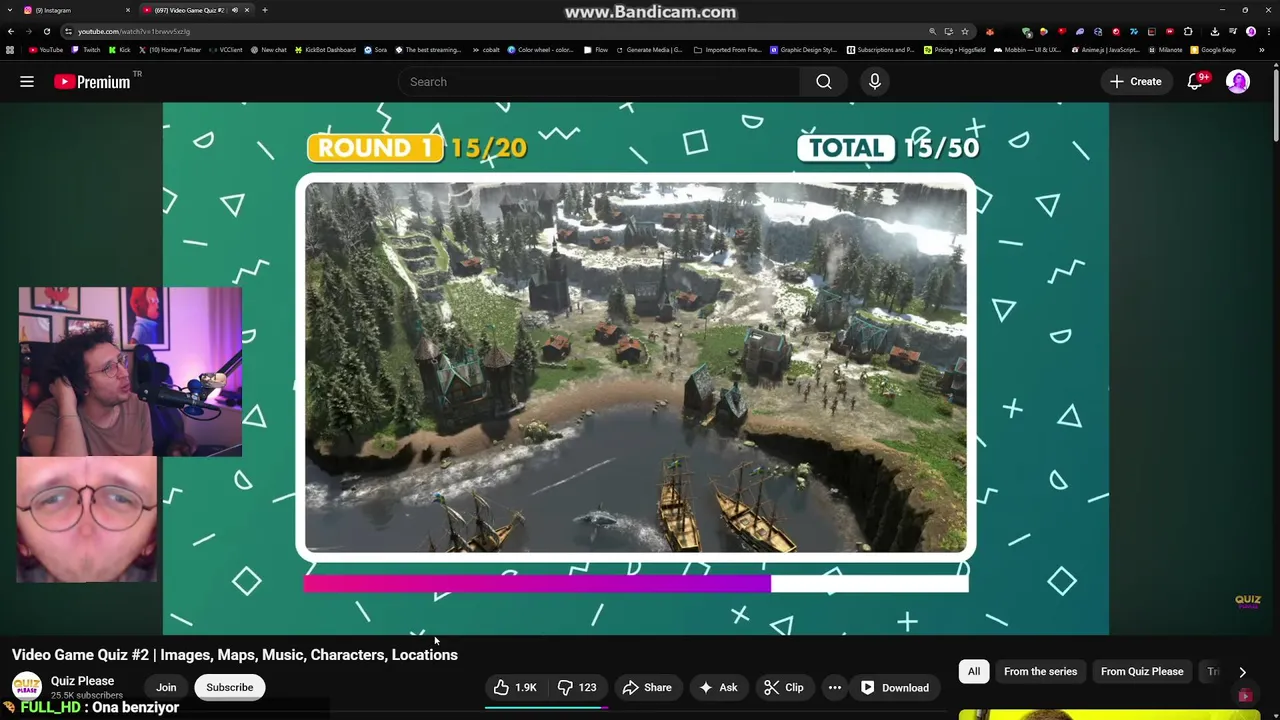The width and height of the screenshot is (1280, 720).
Task: Open more actions ellipsis under video
Action: [x=835, y=687]
